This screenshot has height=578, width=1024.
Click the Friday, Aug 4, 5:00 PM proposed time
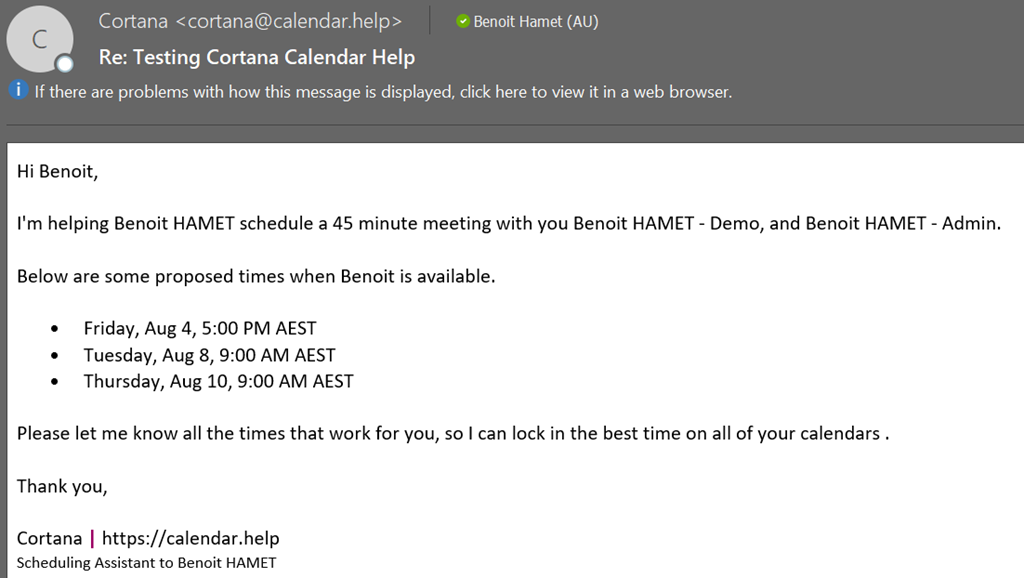(x=200, y=328)
